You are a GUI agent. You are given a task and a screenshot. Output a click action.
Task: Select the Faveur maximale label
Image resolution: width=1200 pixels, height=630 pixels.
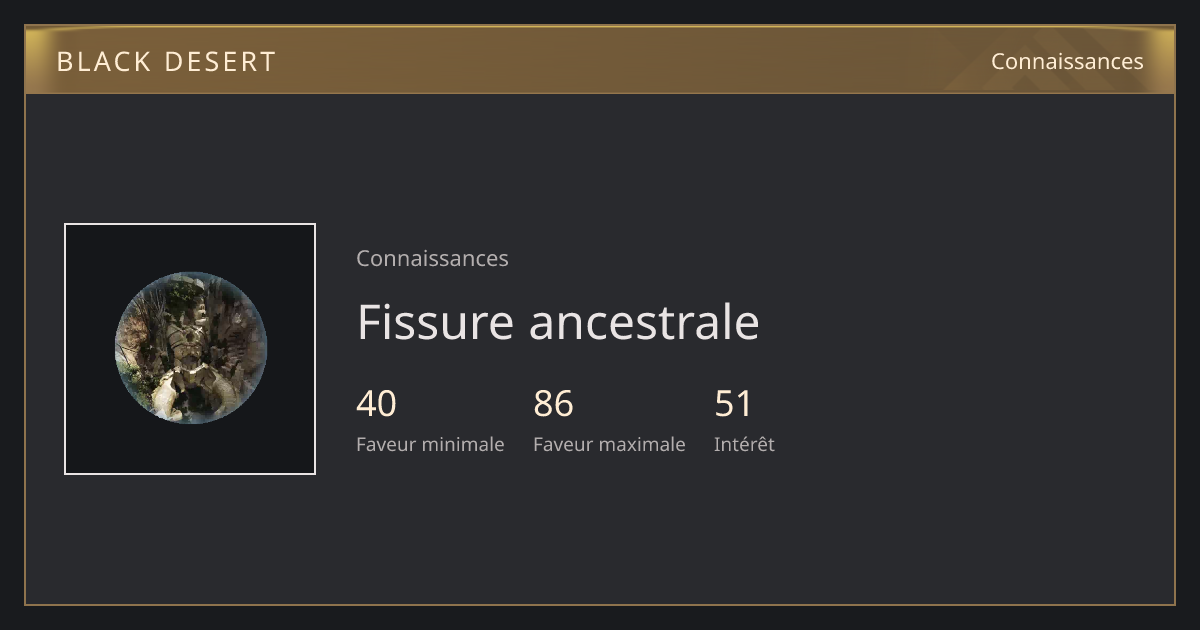click(609, 444)
